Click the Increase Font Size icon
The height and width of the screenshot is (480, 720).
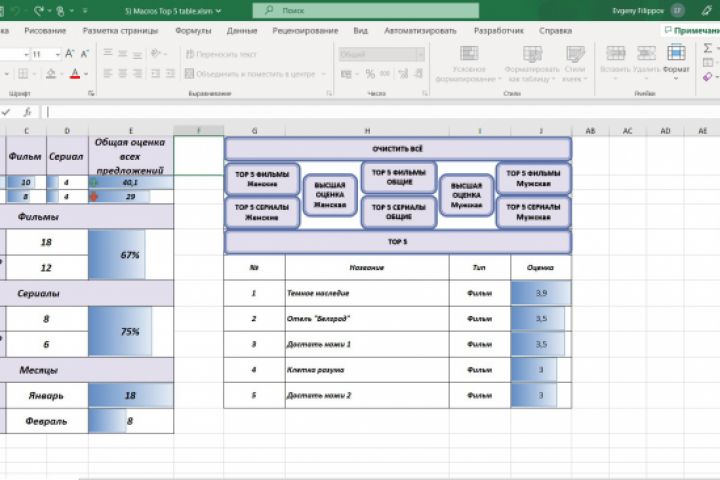pyautogui.click(x=70, y=54)
